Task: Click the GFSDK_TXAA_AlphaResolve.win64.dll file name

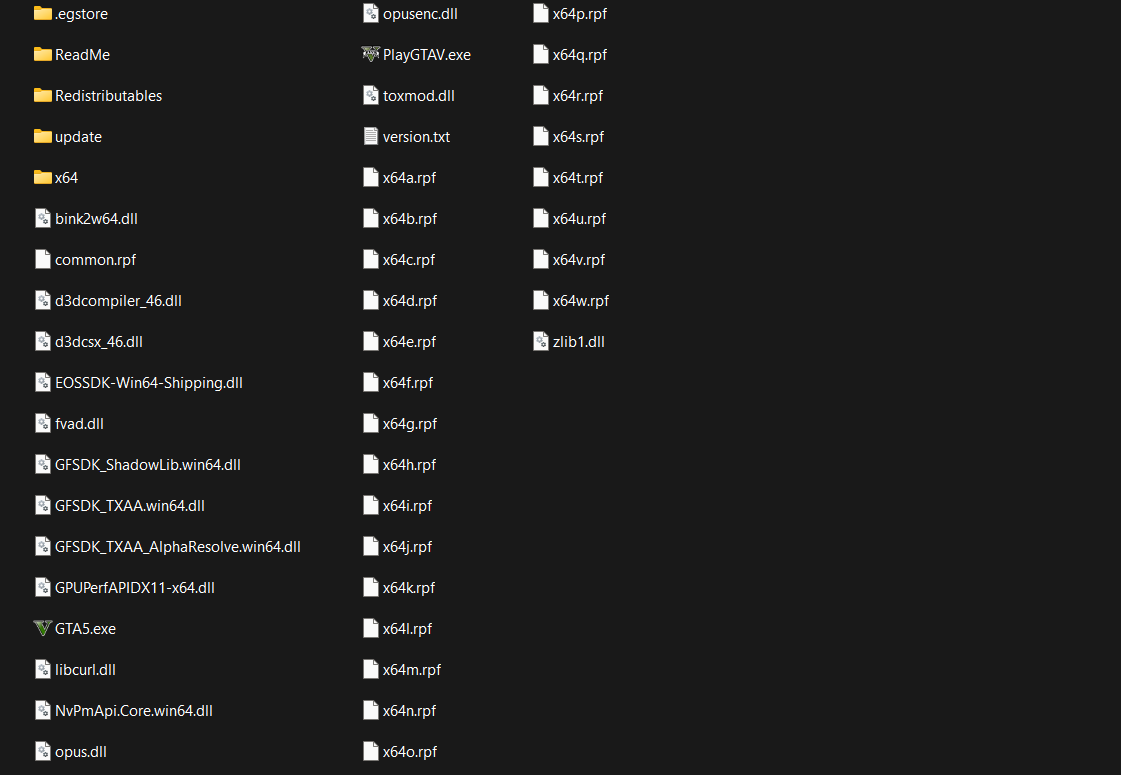Action: [177, 547]
